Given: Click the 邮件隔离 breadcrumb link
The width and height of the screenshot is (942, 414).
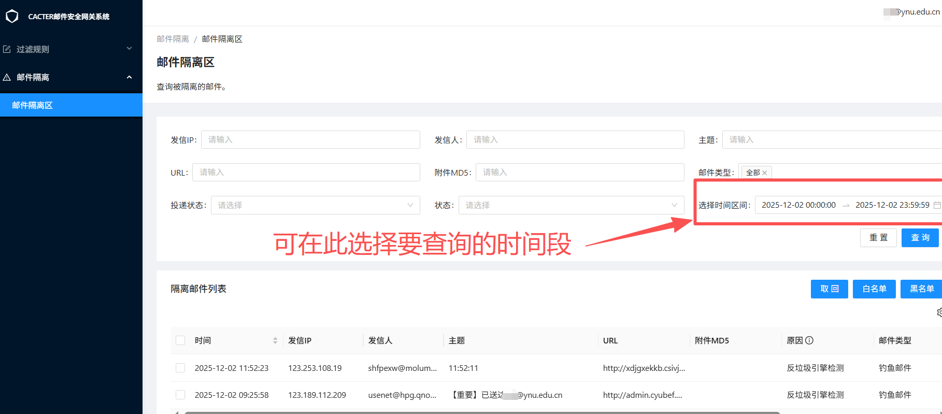Looking at the screenshot, I should point(172,39).
